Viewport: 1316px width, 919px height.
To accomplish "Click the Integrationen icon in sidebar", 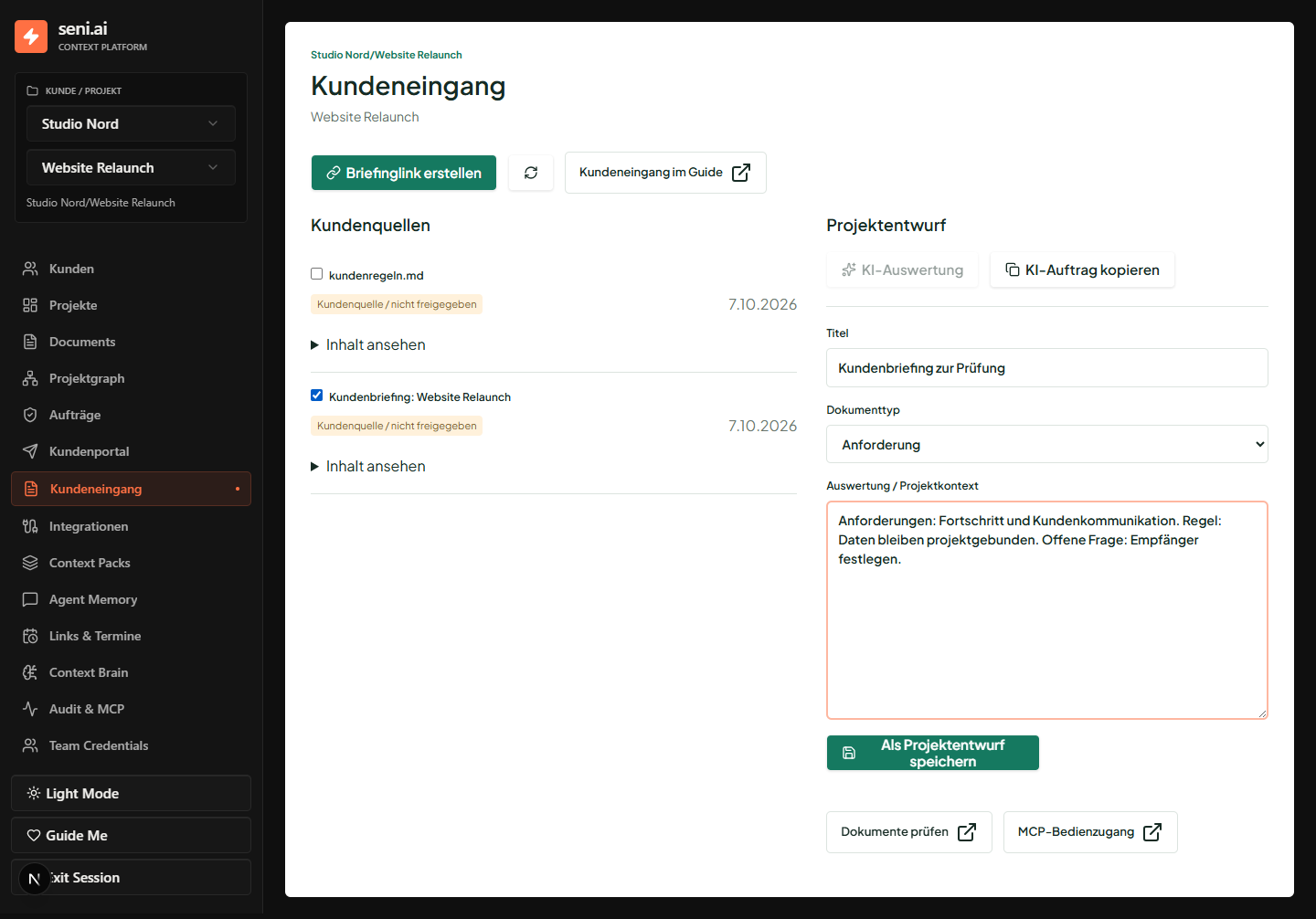I will point(30,526).
